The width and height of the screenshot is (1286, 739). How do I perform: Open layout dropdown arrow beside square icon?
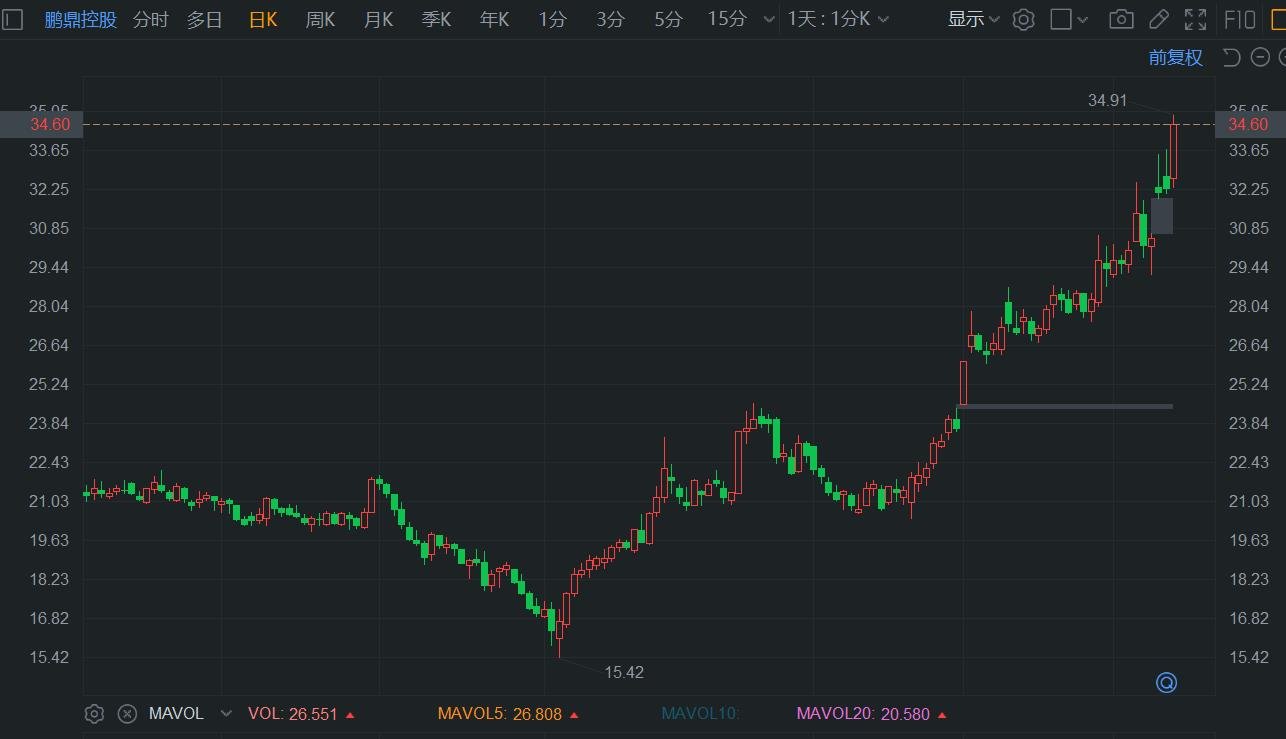click(x=1082, y=19)
